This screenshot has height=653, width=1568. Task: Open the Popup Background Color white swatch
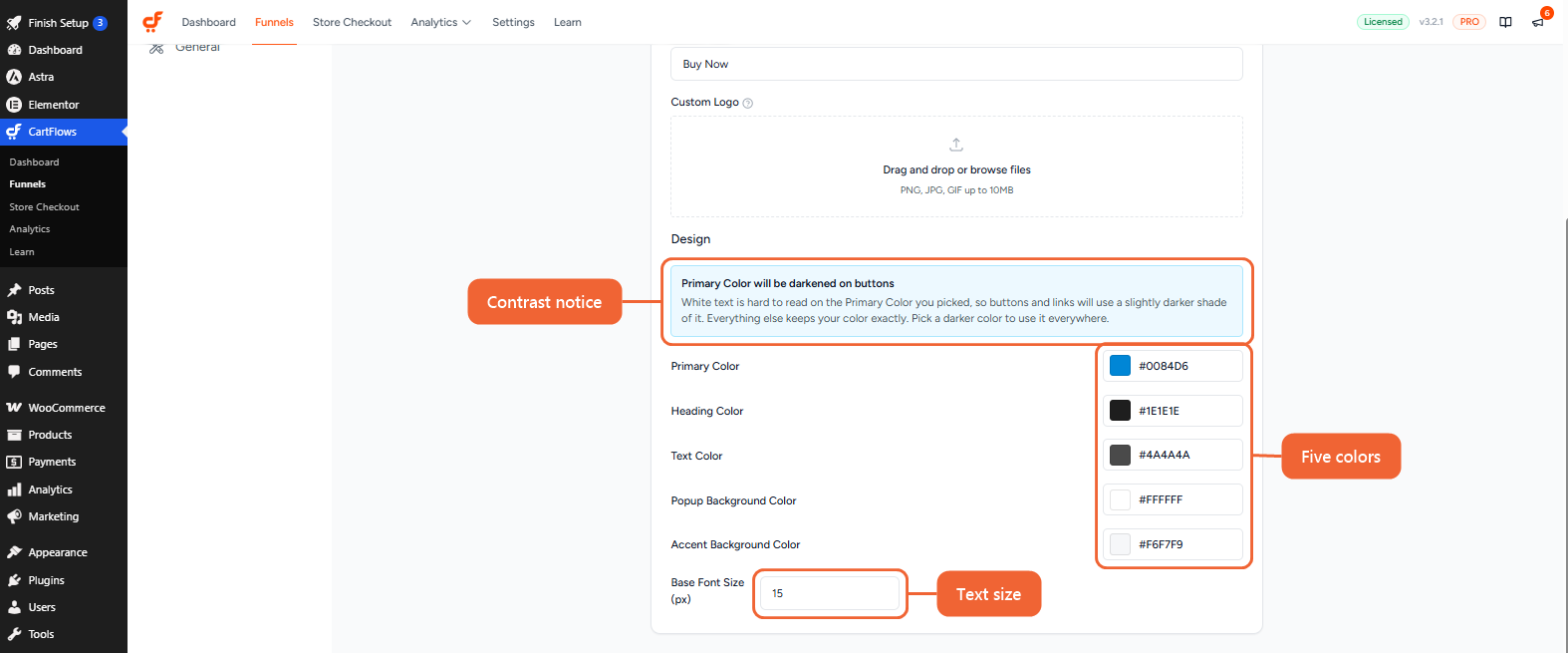(1120, 499)
